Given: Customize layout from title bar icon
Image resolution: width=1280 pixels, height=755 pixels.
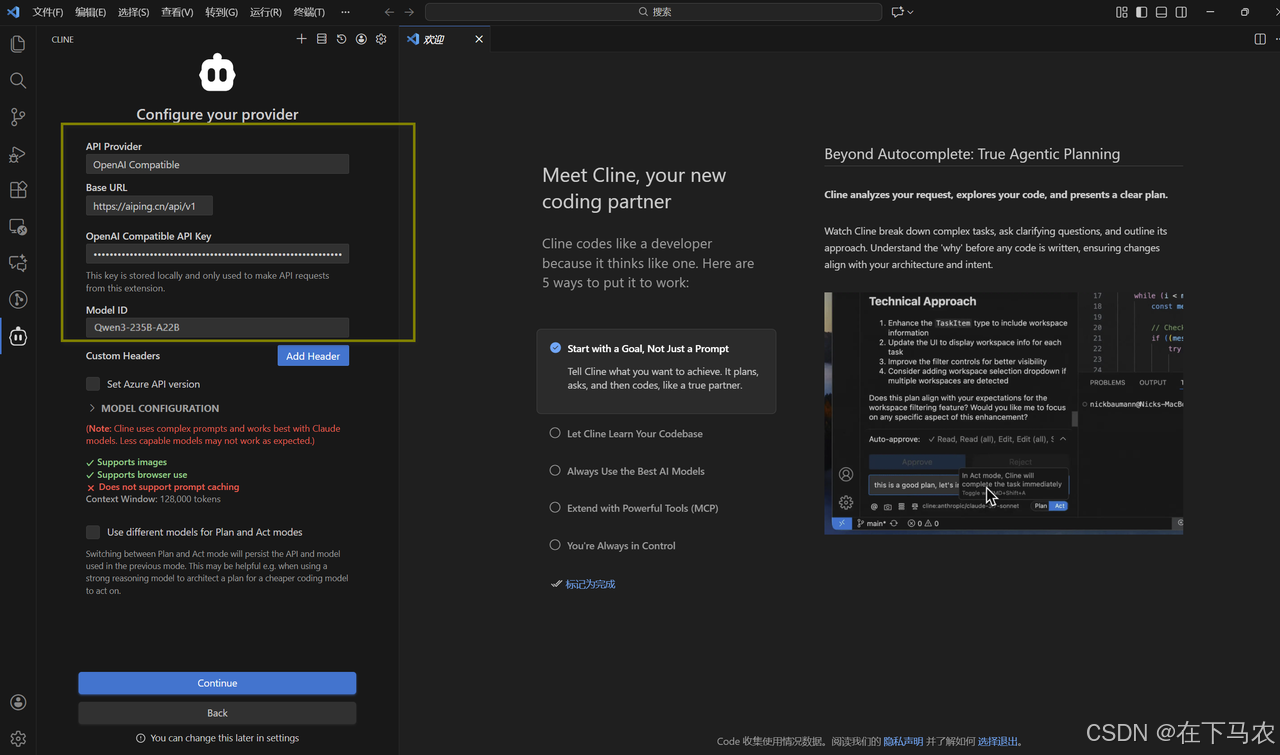Looking at the screenshot, I should (1122, 12).
